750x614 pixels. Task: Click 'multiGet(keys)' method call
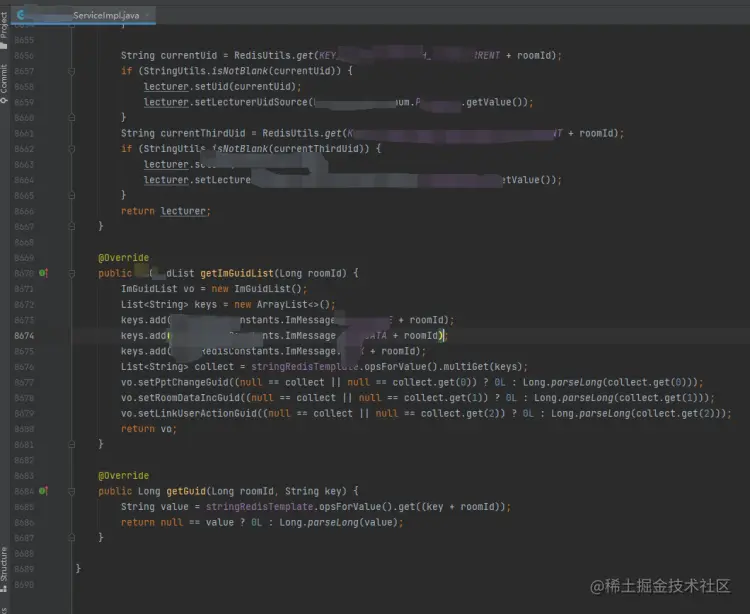483,367
